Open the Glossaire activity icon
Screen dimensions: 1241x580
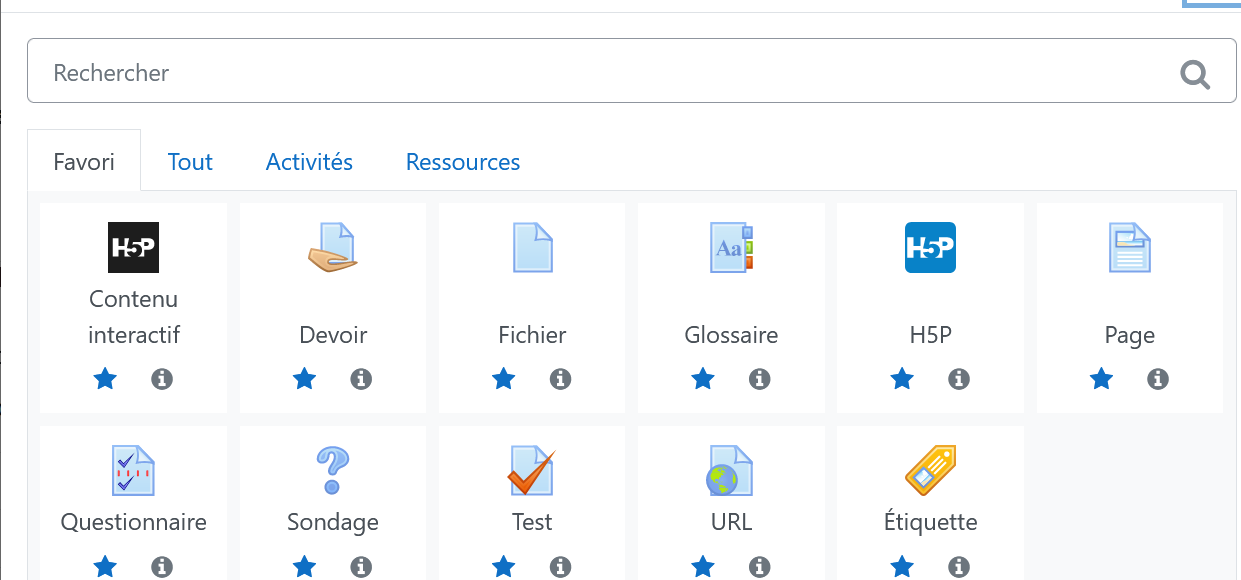731,247
